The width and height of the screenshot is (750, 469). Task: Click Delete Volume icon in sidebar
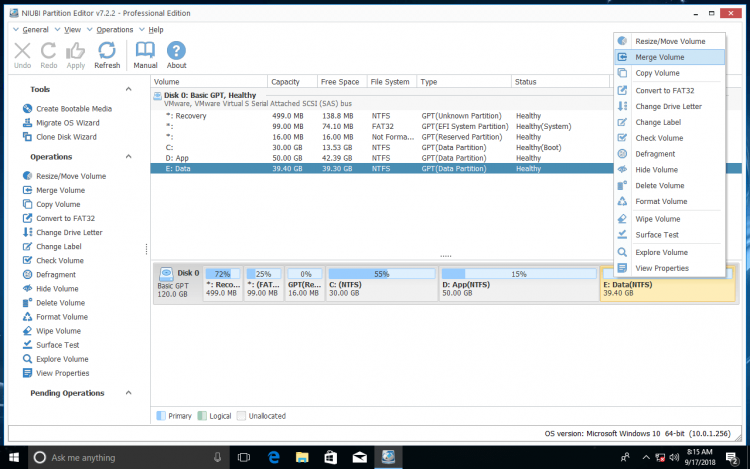pos(27,303)
